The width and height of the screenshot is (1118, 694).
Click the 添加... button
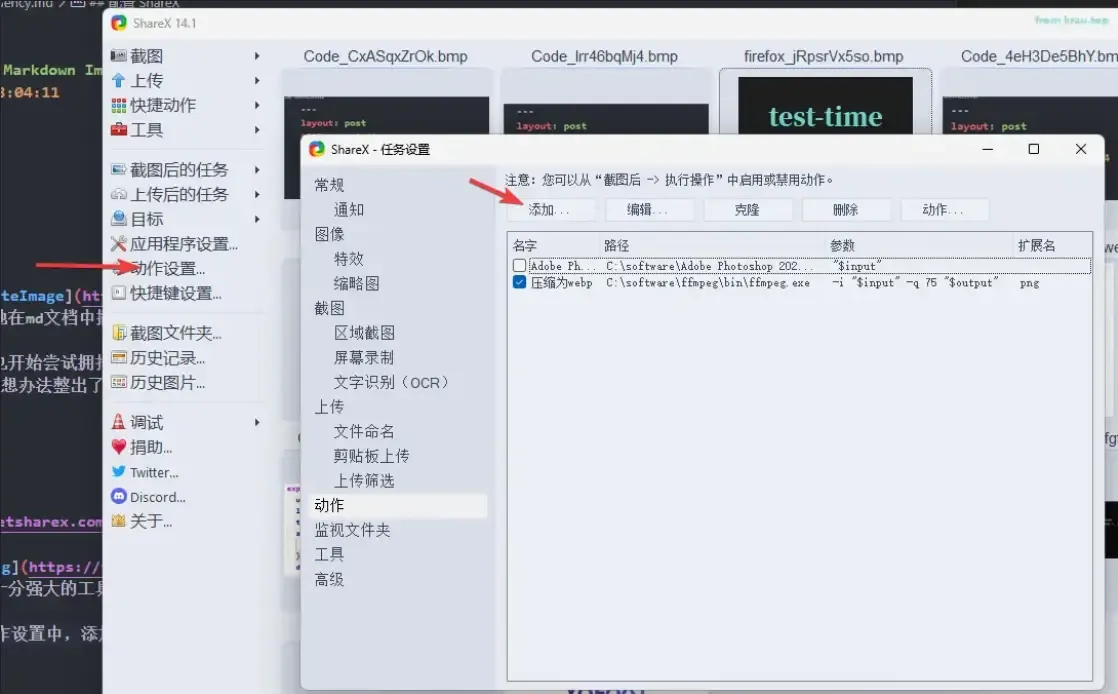click(x=549, y=210)
